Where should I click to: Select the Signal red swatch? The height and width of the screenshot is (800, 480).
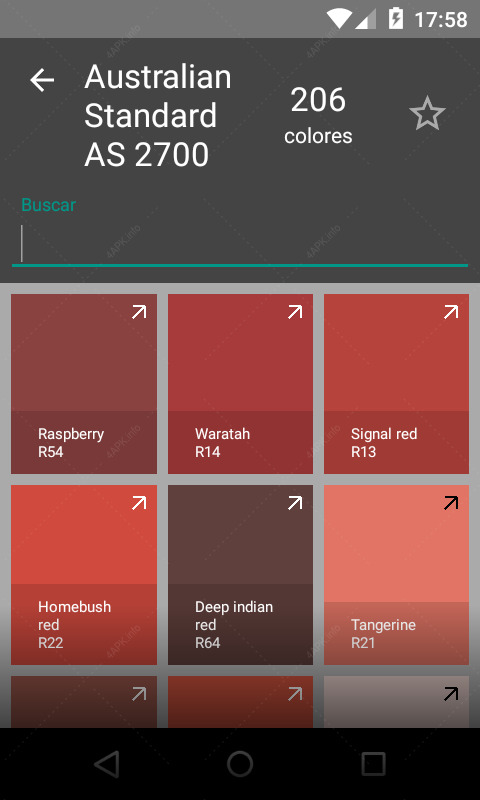pos(396,384)
